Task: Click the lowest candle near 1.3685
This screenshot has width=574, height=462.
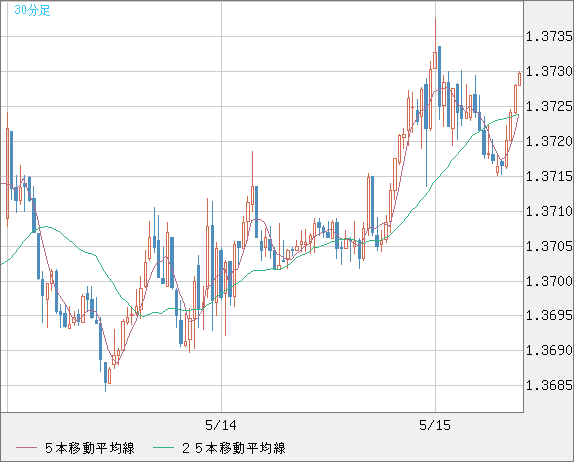Action: [x=105, y=376]
